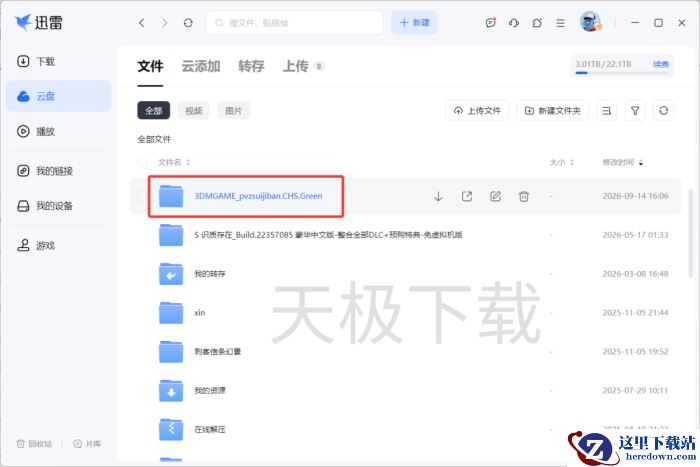Switch to the 文件 tab
The height and width of the screenshot is (467, 700).
tap(150, 66)
